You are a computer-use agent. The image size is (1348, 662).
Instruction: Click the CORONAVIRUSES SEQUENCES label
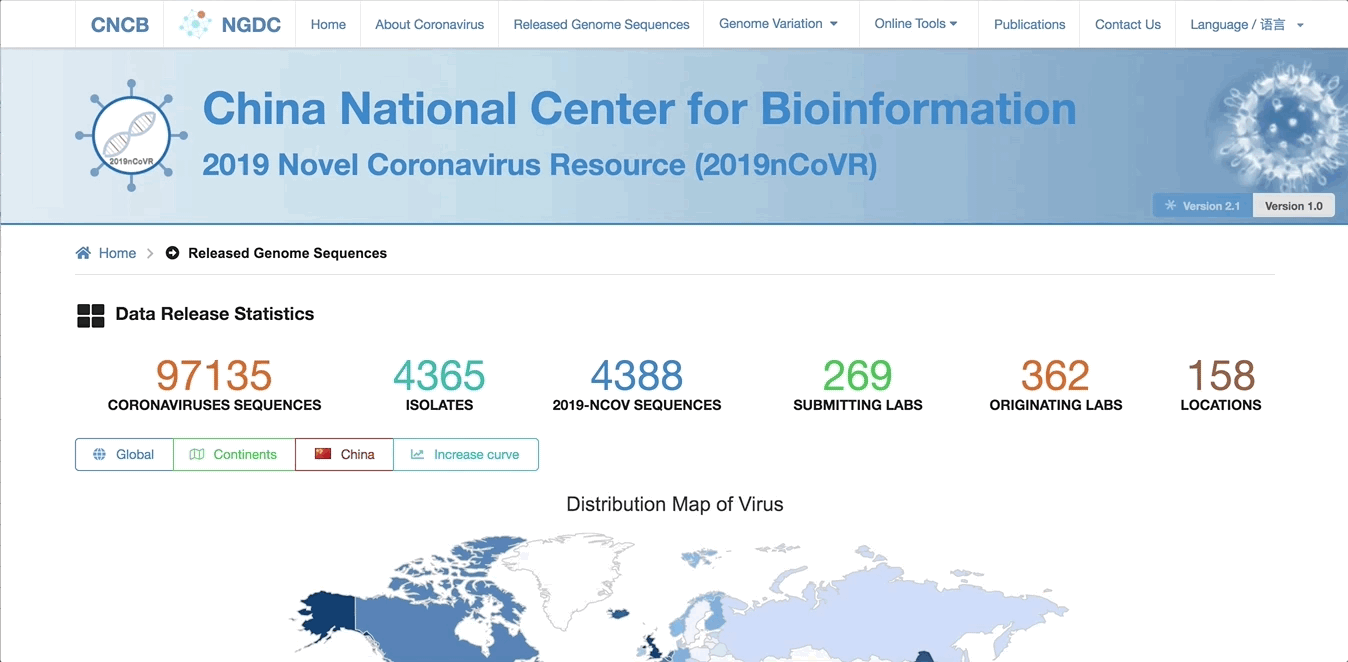pos(215,405)
